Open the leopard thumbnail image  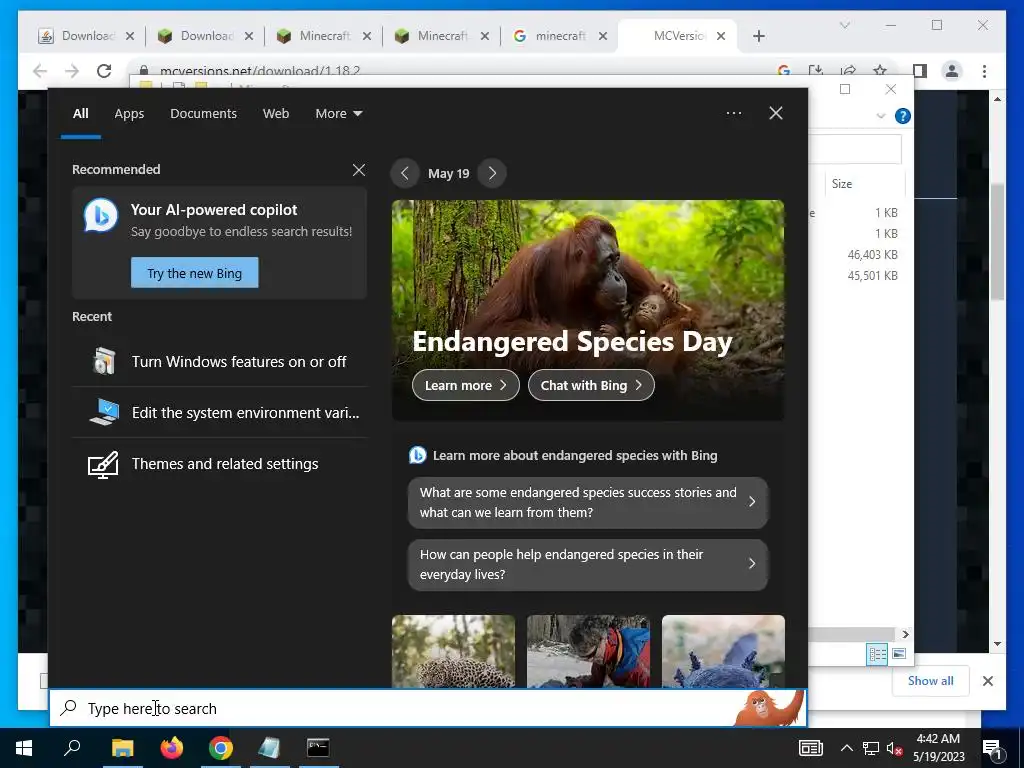[453, 650]
